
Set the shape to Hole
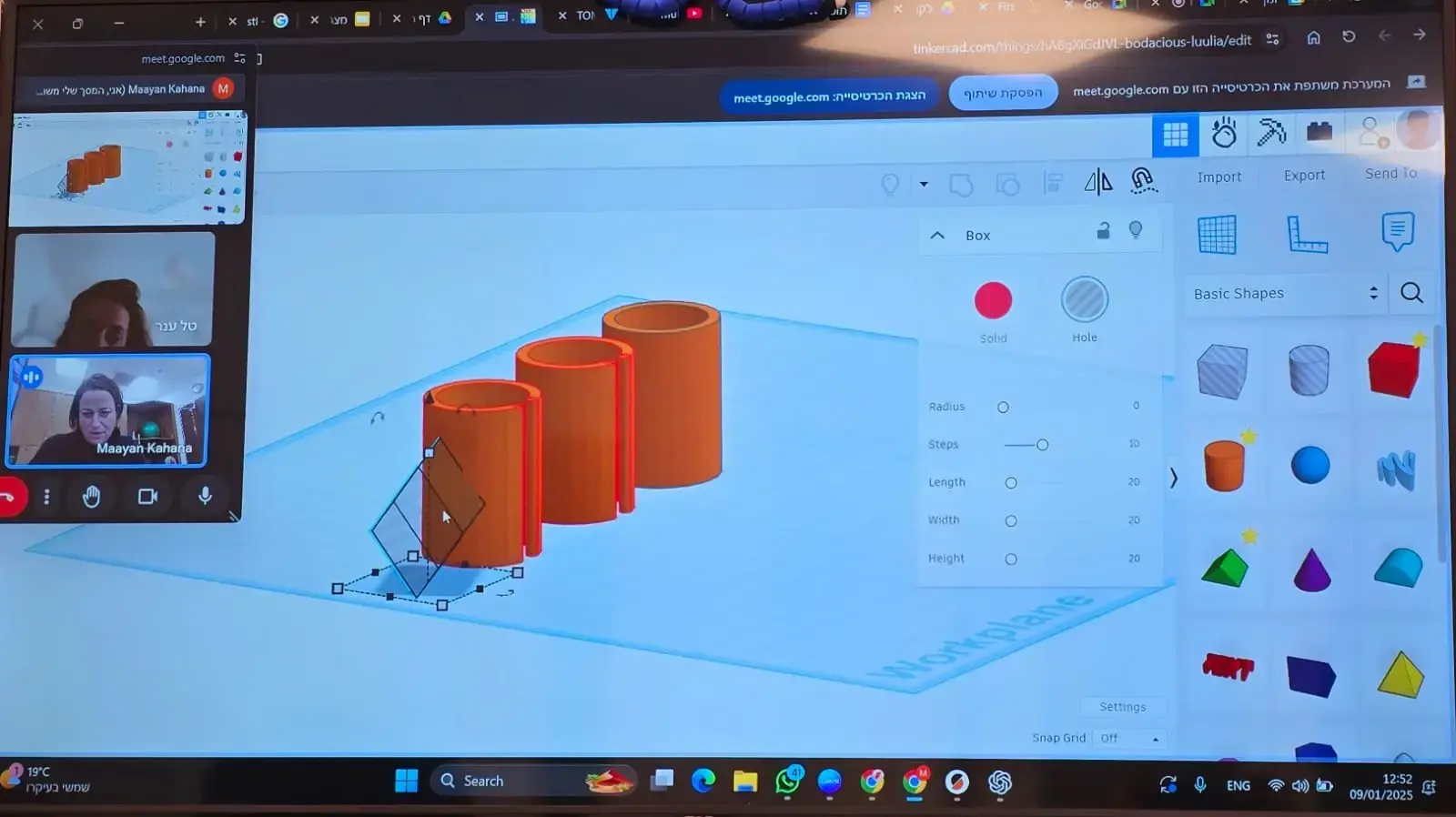point(1085,299)
